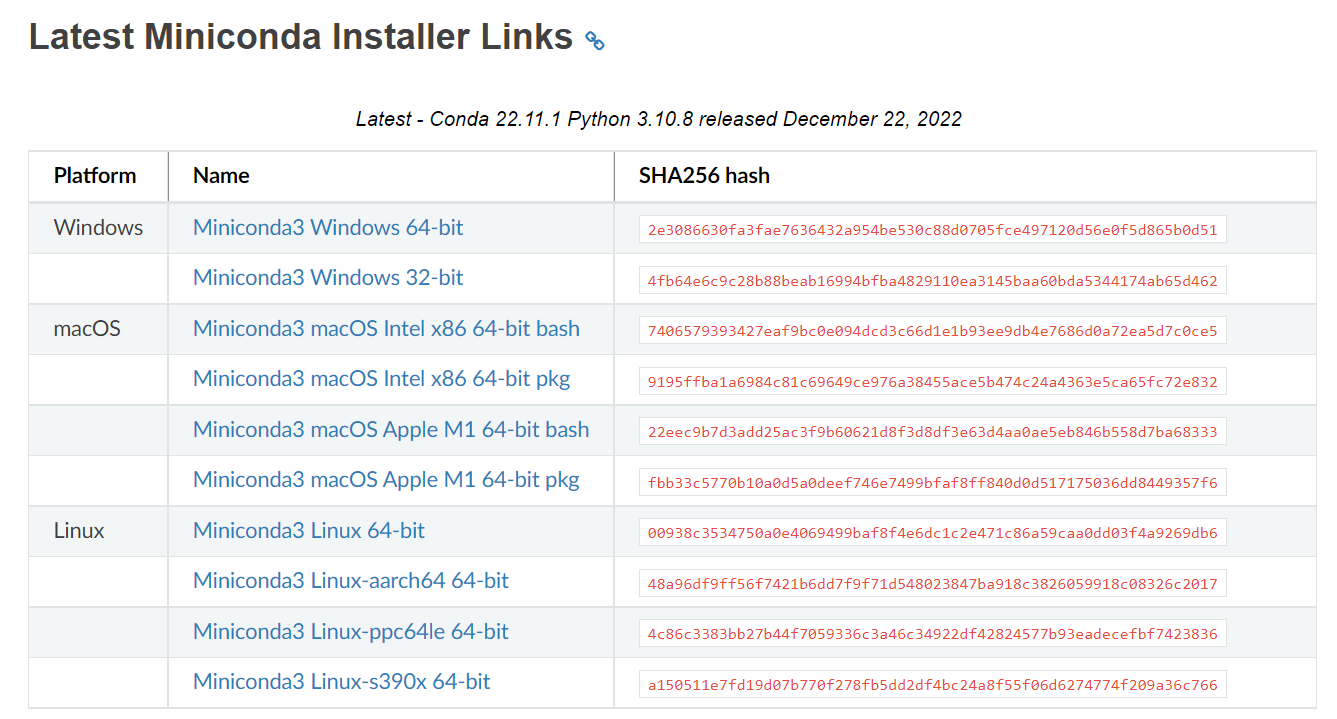
Task: Open Miniconda3 Linux-aarch64 64-bit link
Action: (351, 580)
